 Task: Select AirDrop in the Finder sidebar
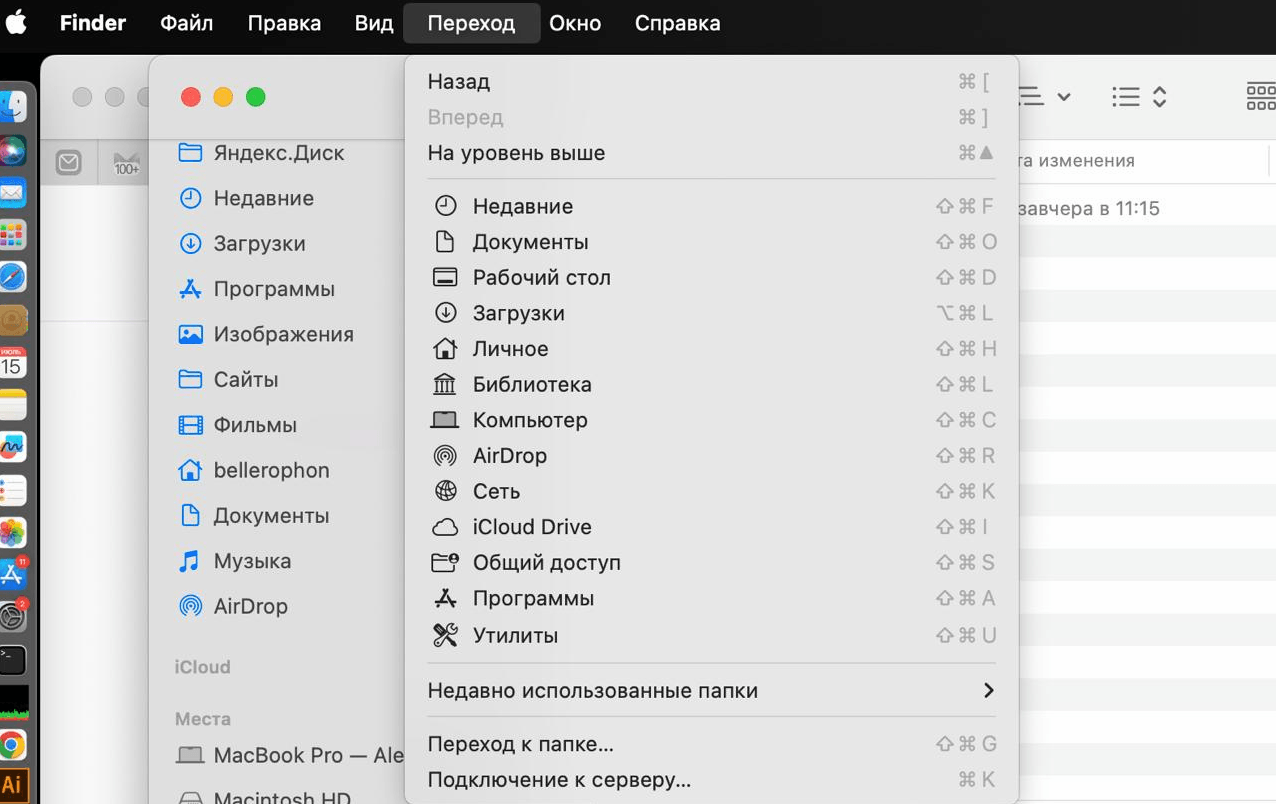point(232,606)
